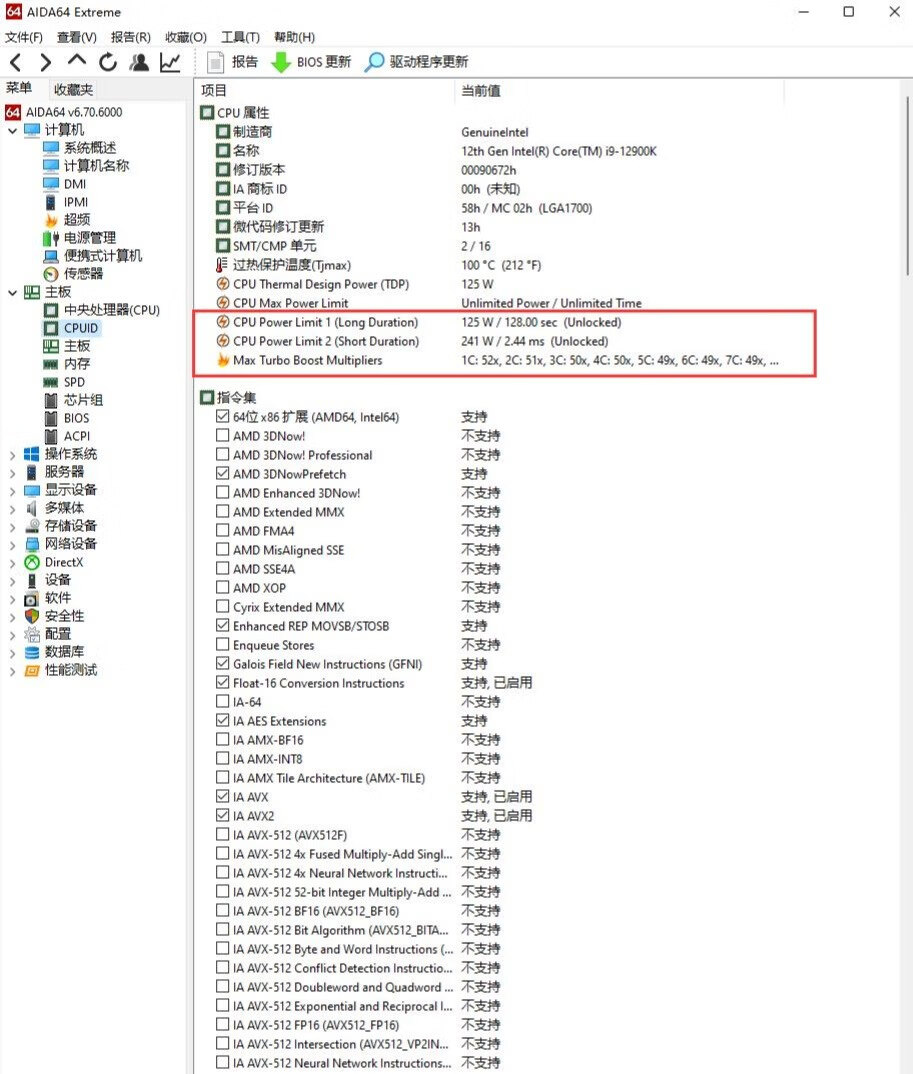This screenshot has width=913, height=1074.
Task: Collapse the 计算机 tree node
Action: [x=12, y=130]
